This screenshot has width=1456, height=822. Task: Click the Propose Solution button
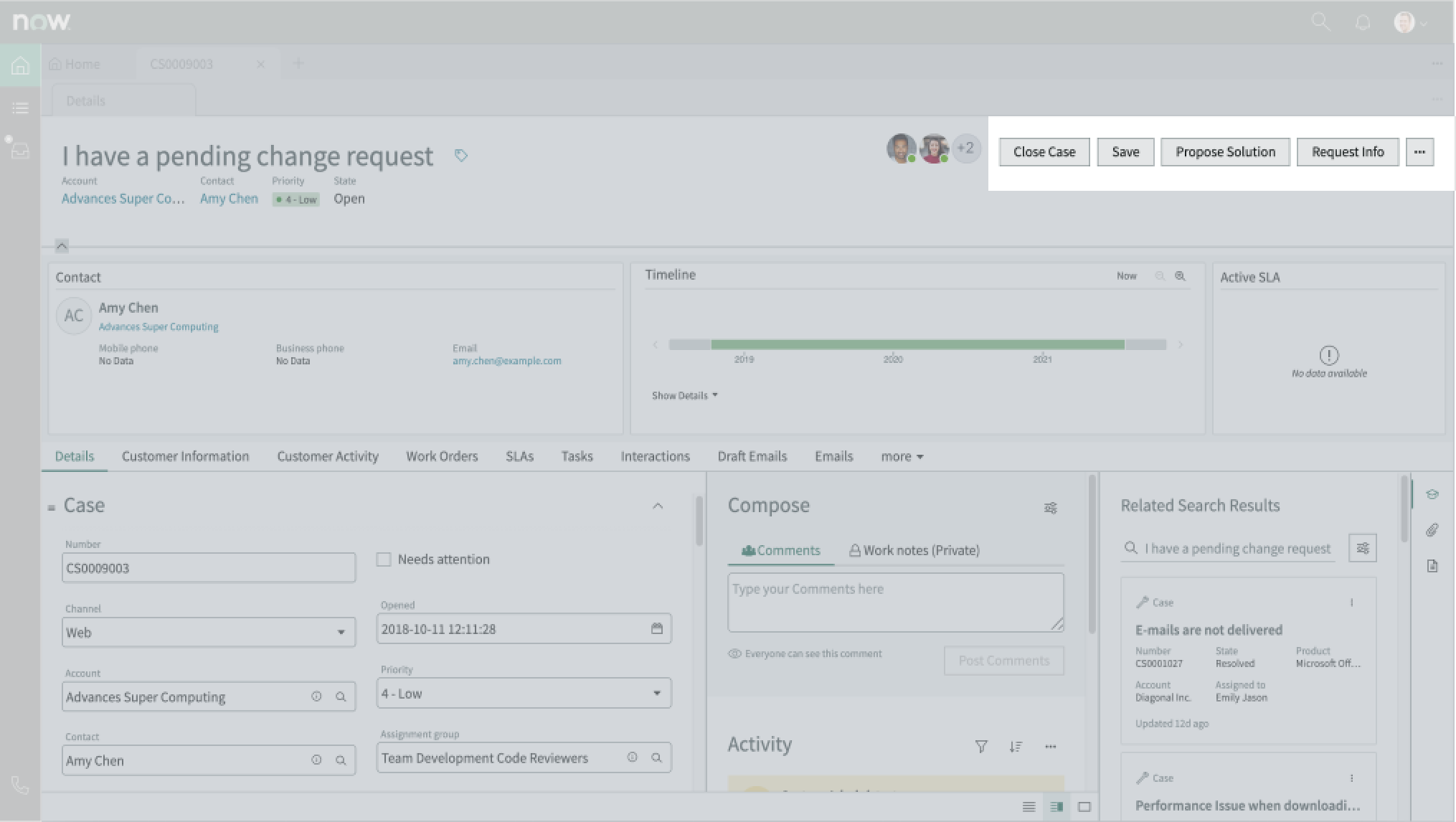[x=1225, y=151]
